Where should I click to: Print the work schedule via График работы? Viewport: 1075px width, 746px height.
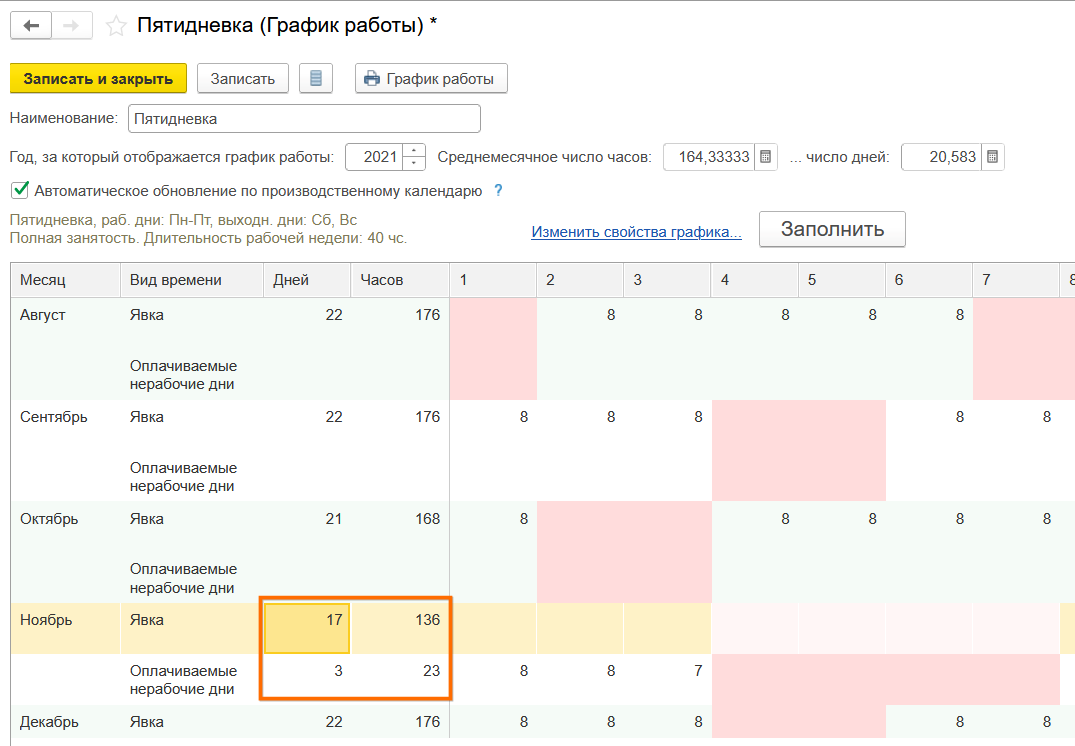point(431,78)
